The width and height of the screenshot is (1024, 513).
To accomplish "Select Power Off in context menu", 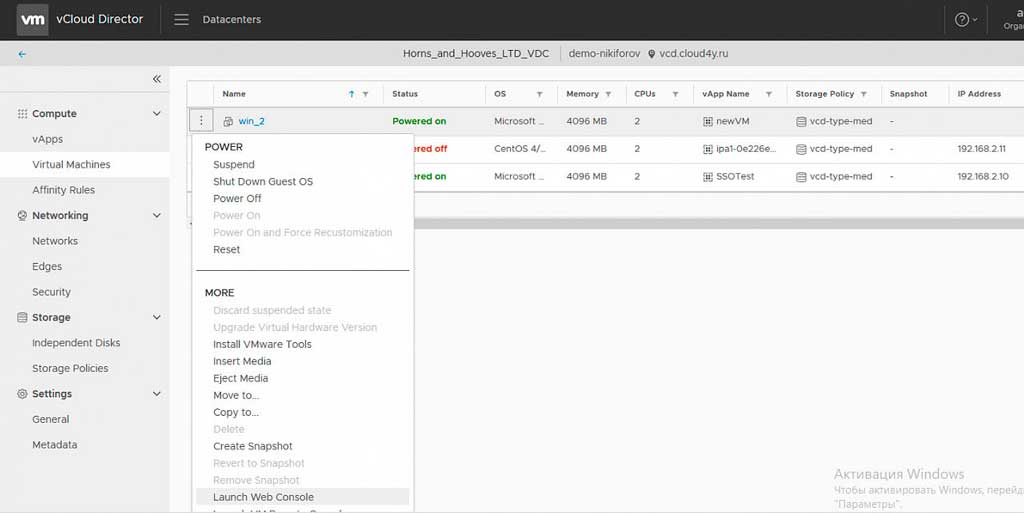I will coord(237,198).
